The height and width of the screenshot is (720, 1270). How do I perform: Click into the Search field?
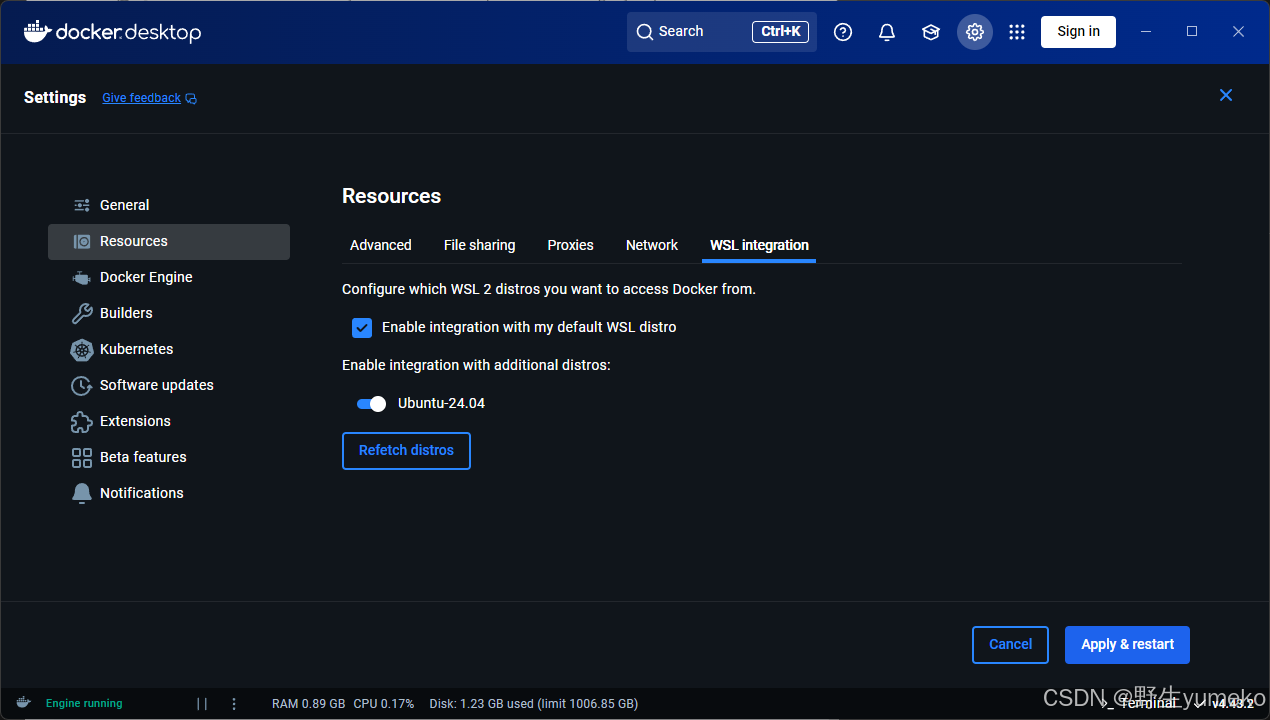point(722,32)
